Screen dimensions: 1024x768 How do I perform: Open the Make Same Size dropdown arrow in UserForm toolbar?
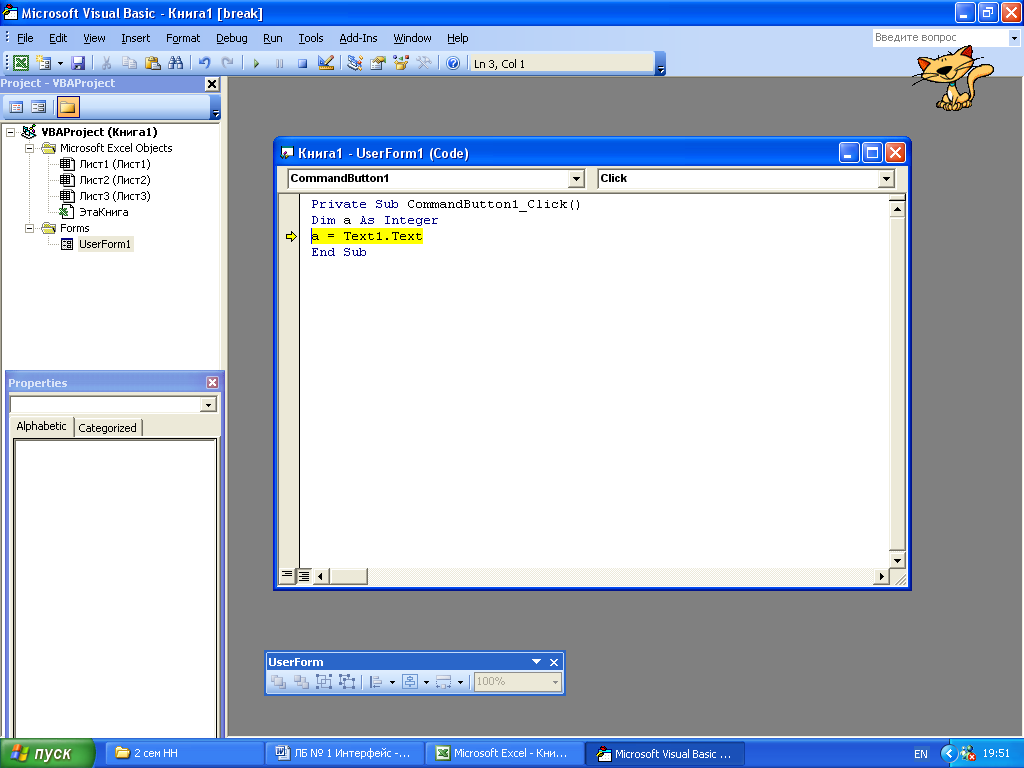point(460,682)
